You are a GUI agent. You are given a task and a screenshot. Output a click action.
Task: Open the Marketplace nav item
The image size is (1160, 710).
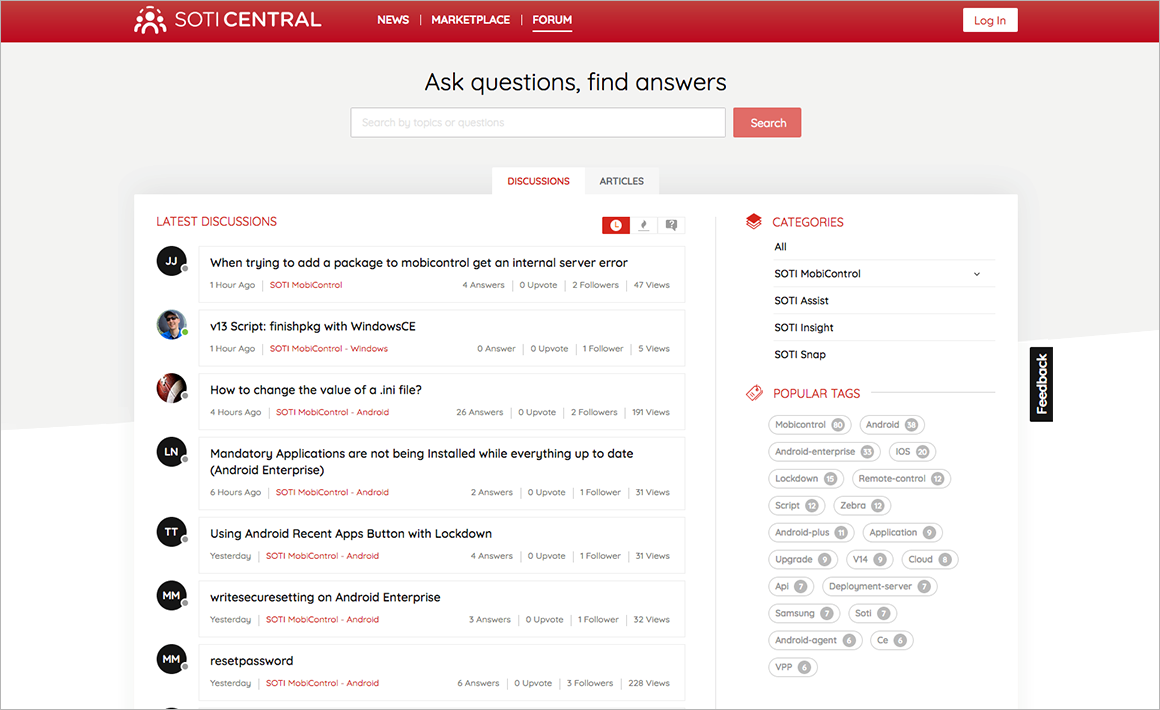[471, 20]
